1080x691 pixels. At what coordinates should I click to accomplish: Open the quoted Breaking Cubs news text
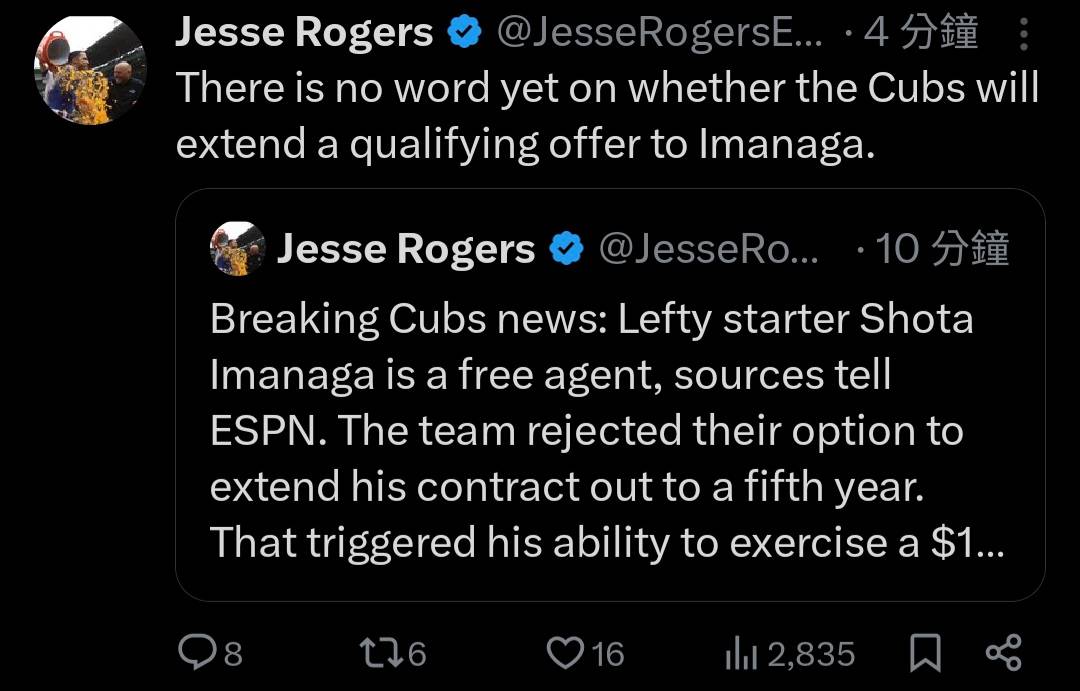[x=590, y=430]
